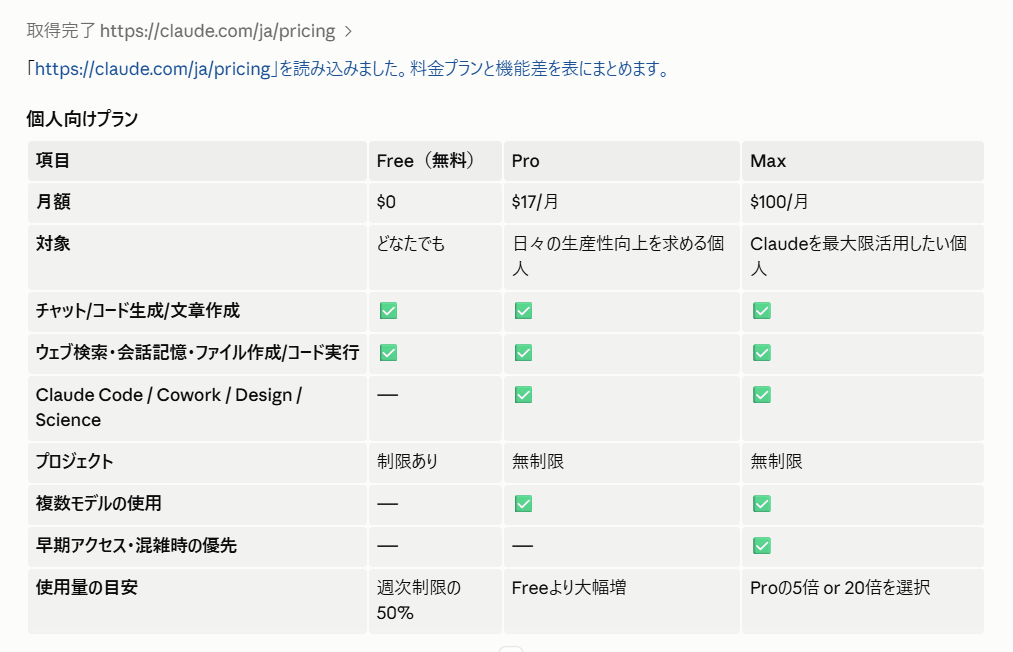This screenshot has height=652, width=1013.
Task: Click the Free checkmark in ウェブ検索 row
Action: coord(388,353)
